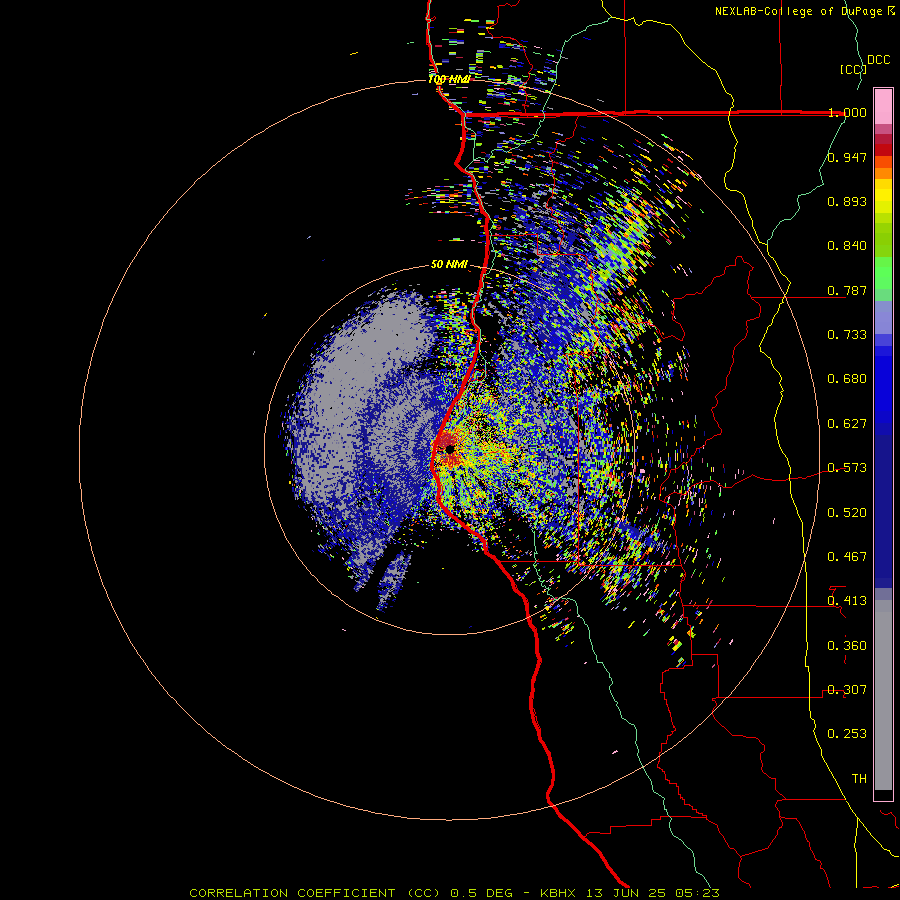Click the [CC] label near the legend
Viewport: 900px width, 900px height.
(853, 69)
